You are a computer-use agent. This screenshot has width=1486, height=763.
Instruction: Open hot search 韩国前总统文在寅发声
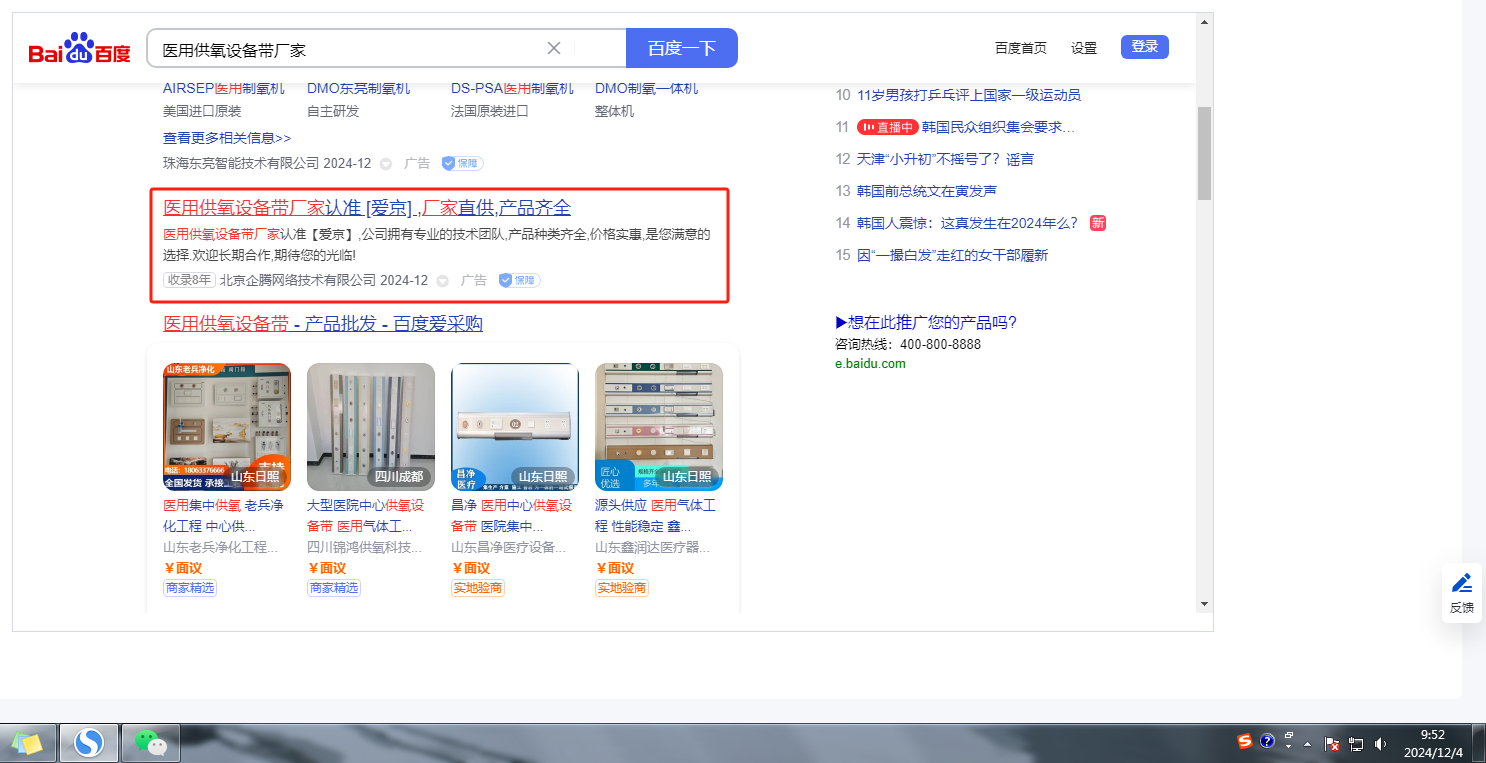(927, 191)
